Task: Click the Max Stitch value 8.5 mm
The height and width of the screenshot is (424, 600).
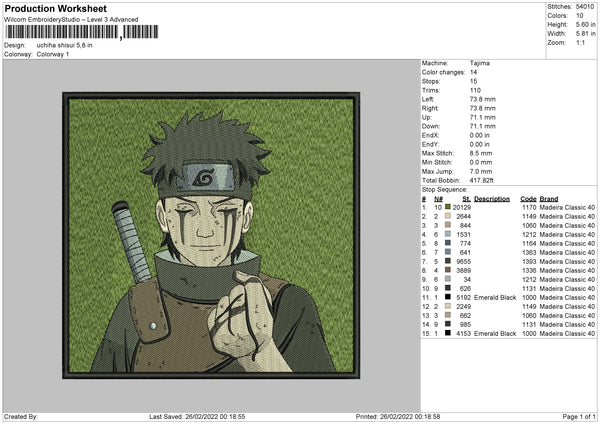Action: coord(481,153)
